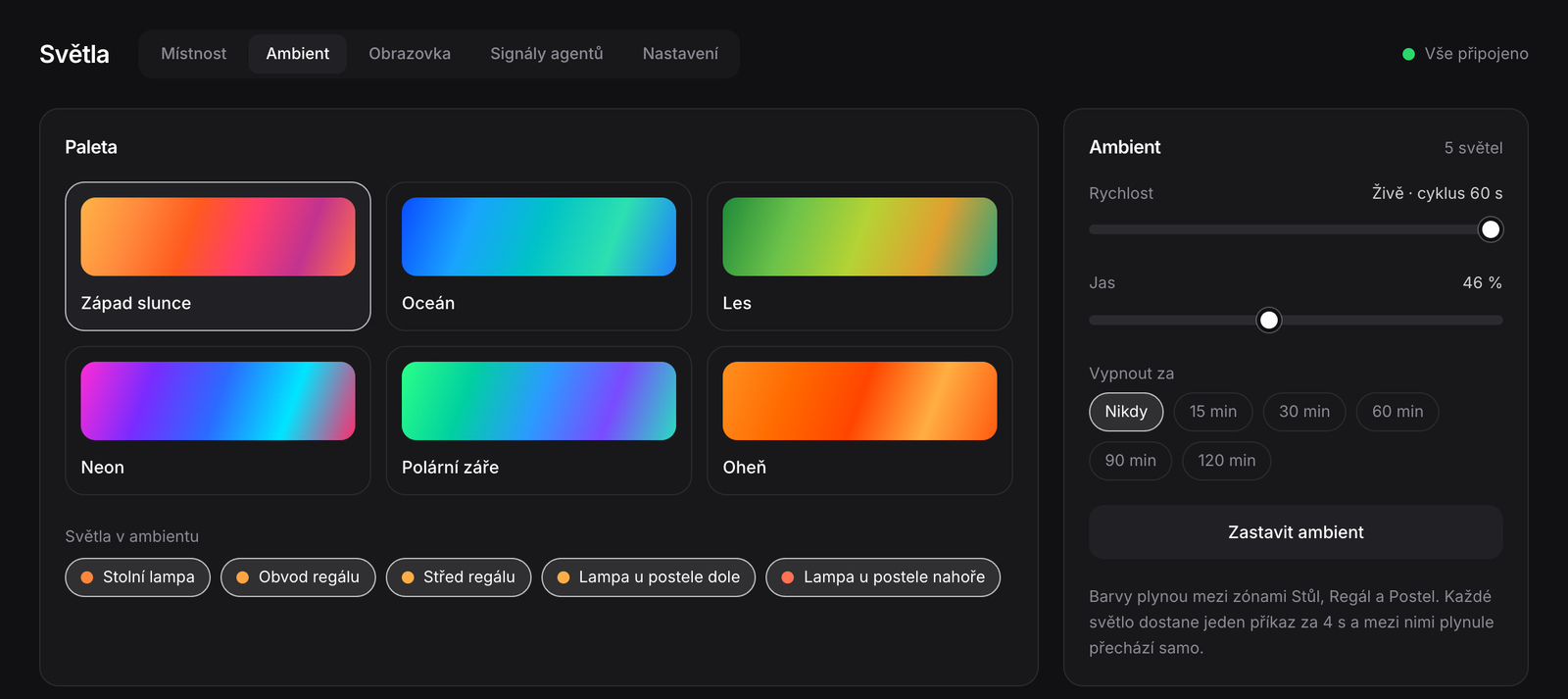Open the Obrazovka tab
1568x699 pixels.
410,54
